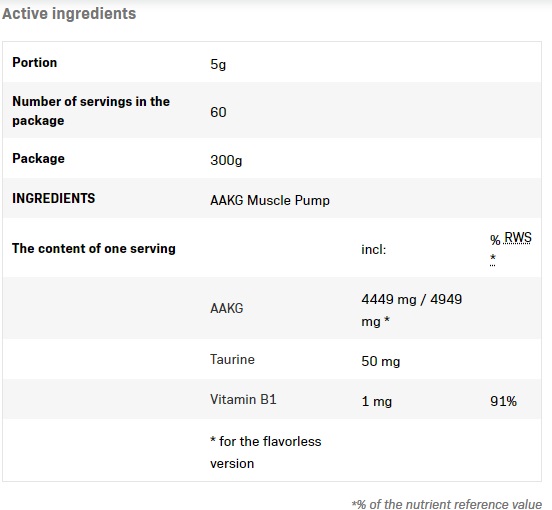The image size is (552, 510).
Task: Click the Active ingredients heading
Action: pos(69,14)
